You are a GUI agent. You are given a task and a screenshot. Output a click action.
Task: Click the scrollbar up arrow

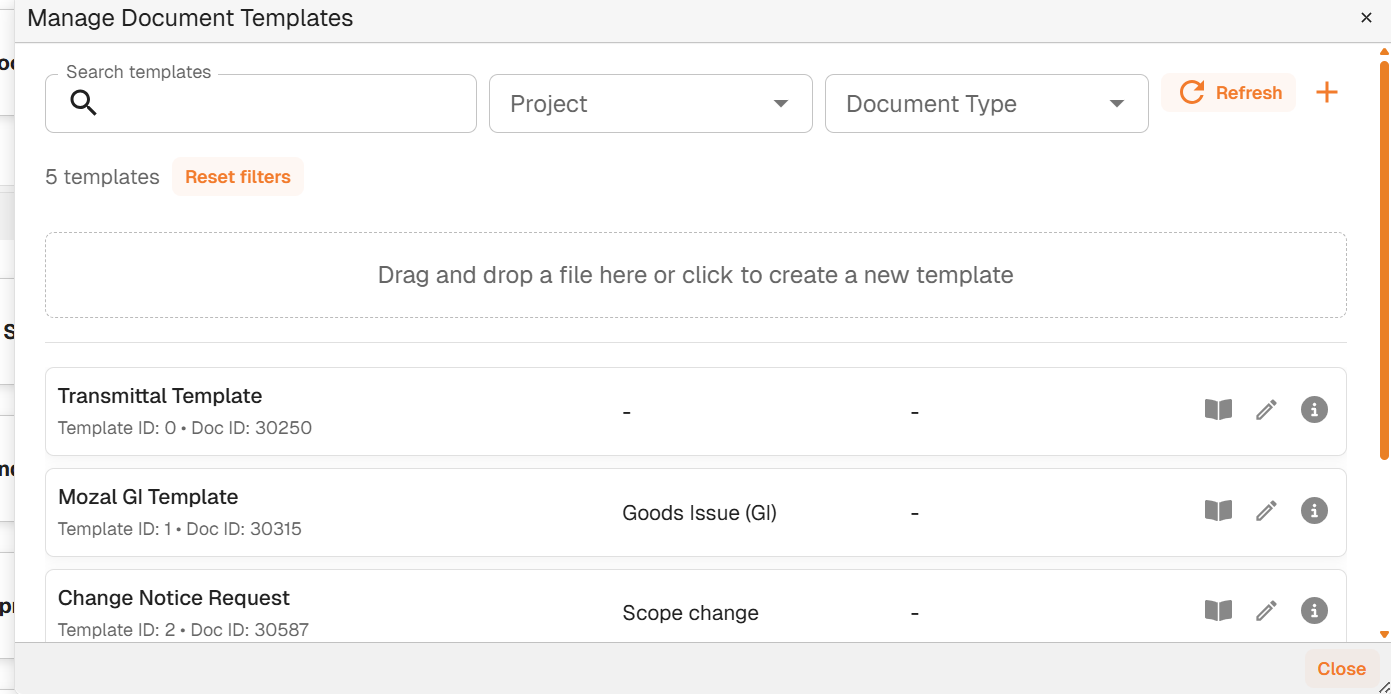point(1385,51)
